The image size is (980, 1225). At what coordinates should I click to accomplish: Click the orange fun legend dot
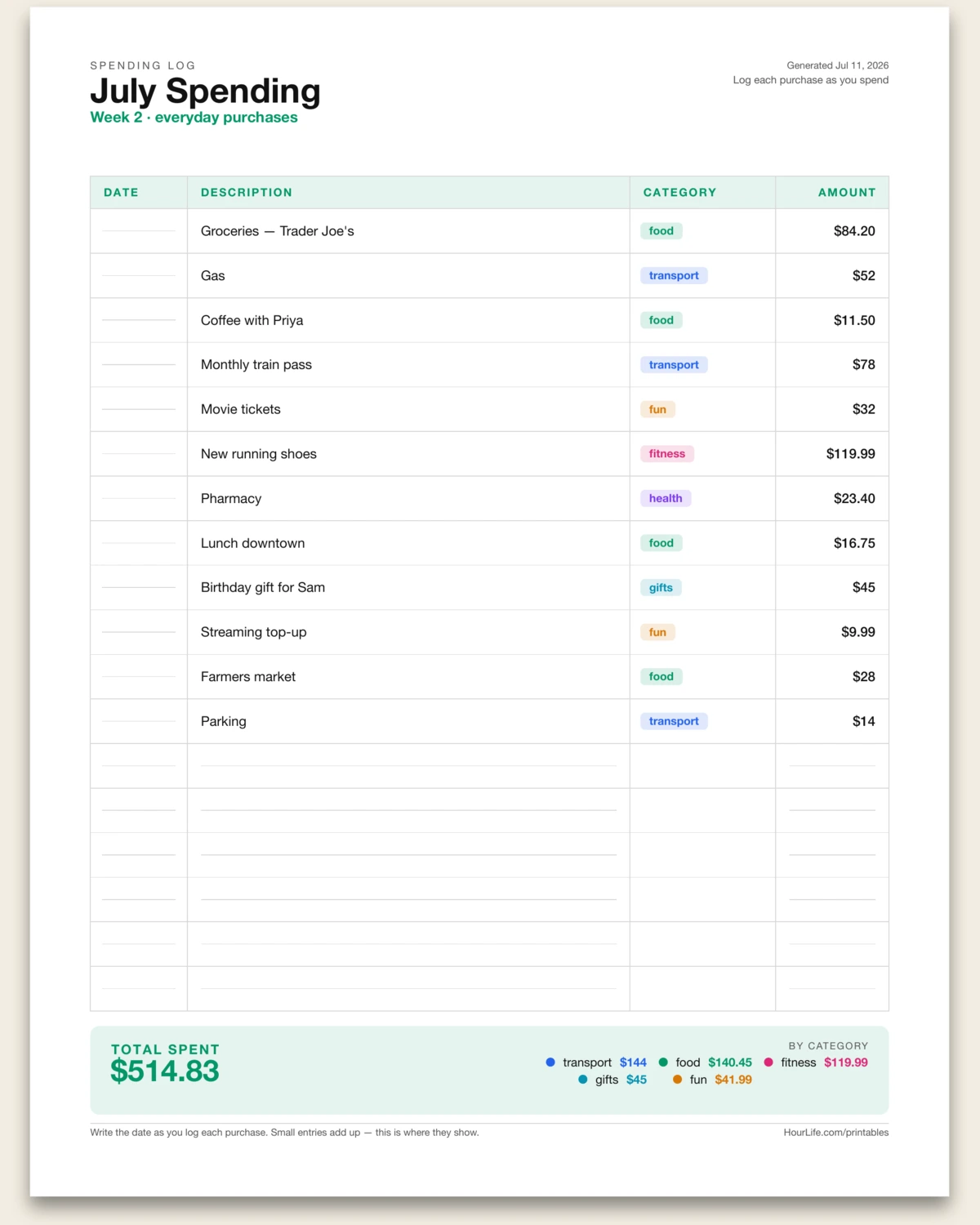678,1080
